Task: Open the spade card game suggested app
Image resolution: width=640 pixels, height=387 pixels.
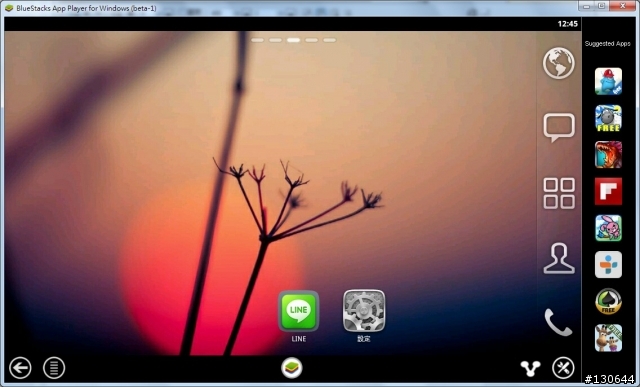Action: pos(608,301)
